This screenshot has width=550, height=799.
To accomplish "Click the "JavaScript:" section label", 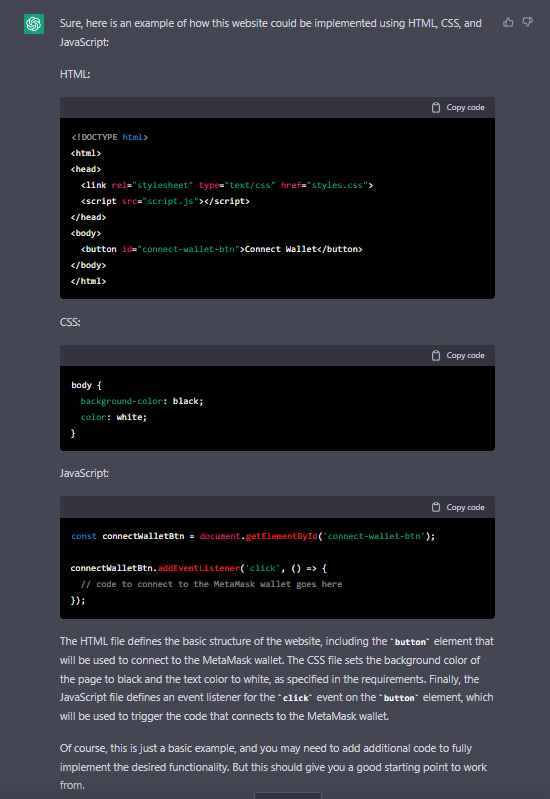I will (x=84, y=473).
